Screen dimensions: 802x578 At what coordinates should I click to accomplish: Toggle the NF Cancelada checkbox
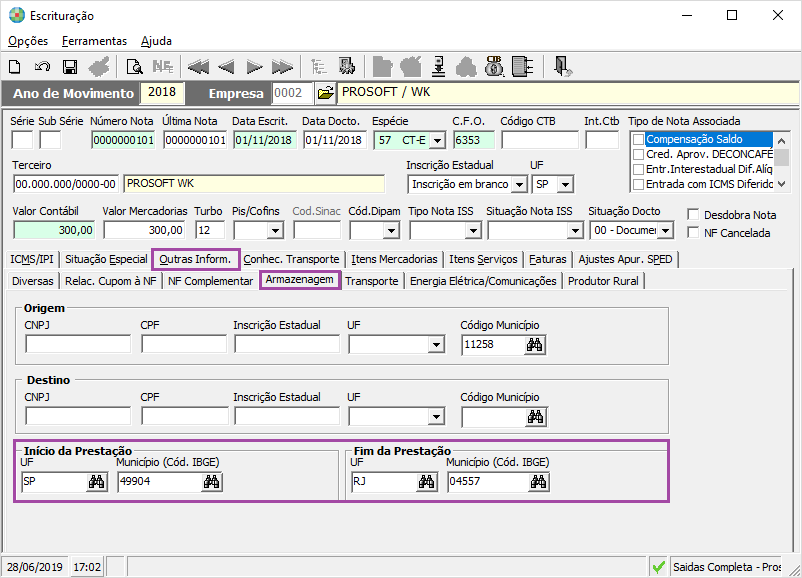694,233
